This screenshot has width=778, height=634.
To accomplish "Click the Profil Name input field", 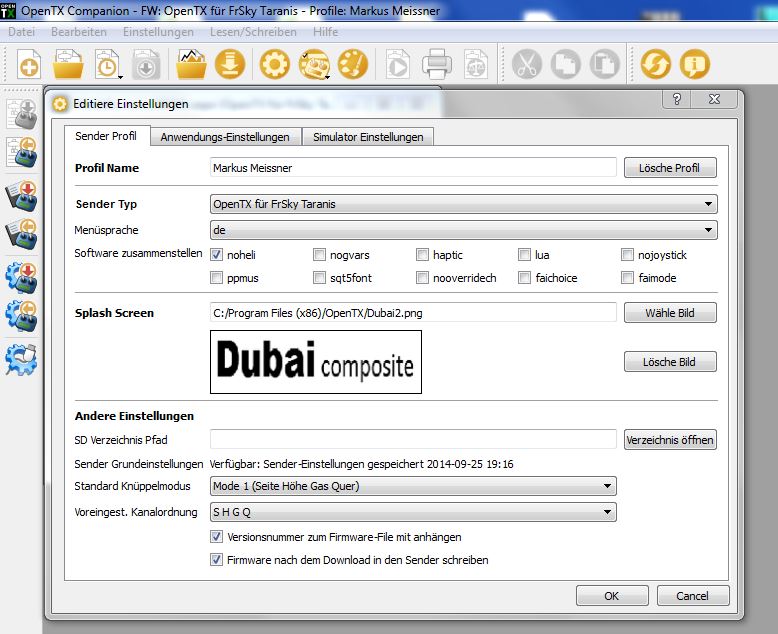I will coord(413,168).
